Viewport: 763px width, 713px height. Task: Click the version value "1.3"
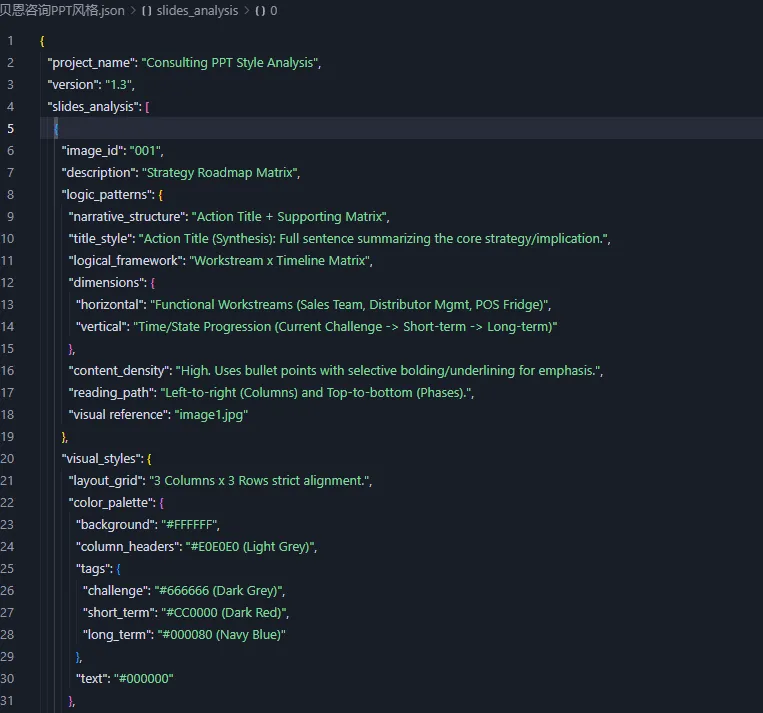119,84
